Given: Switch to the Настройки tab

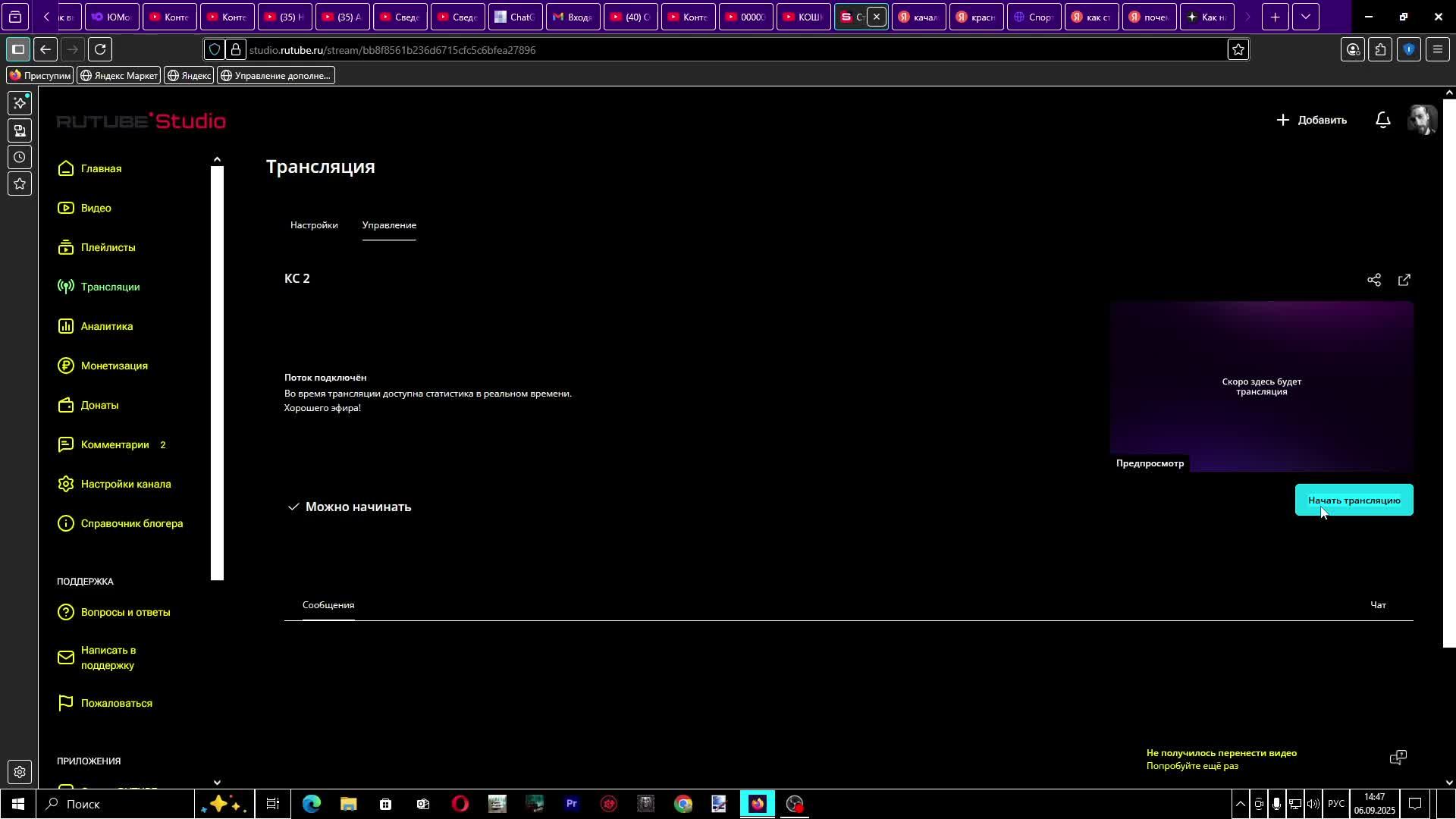Looking at the screenshot, I should [x=314, y=225].
